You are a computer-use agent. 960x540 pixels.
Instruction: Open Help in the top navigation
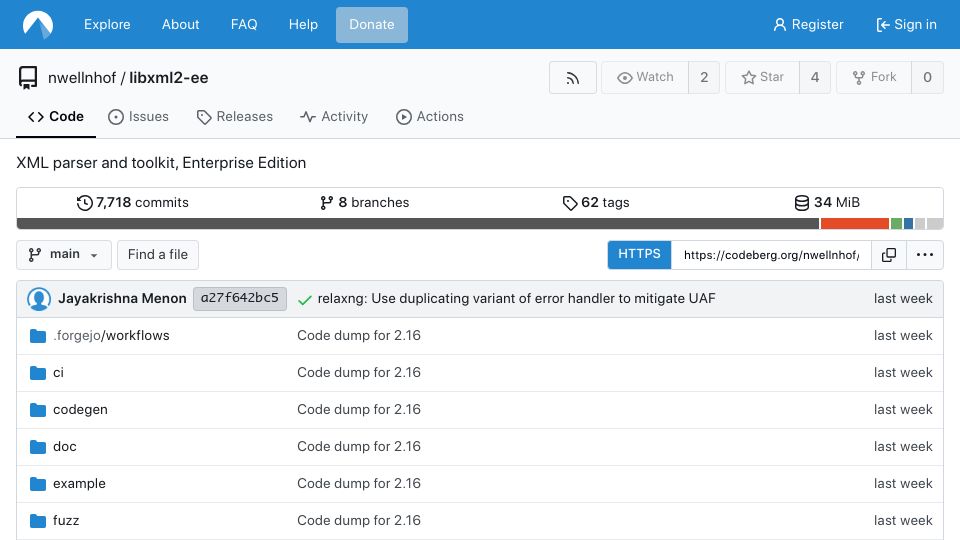coord(303,24)
